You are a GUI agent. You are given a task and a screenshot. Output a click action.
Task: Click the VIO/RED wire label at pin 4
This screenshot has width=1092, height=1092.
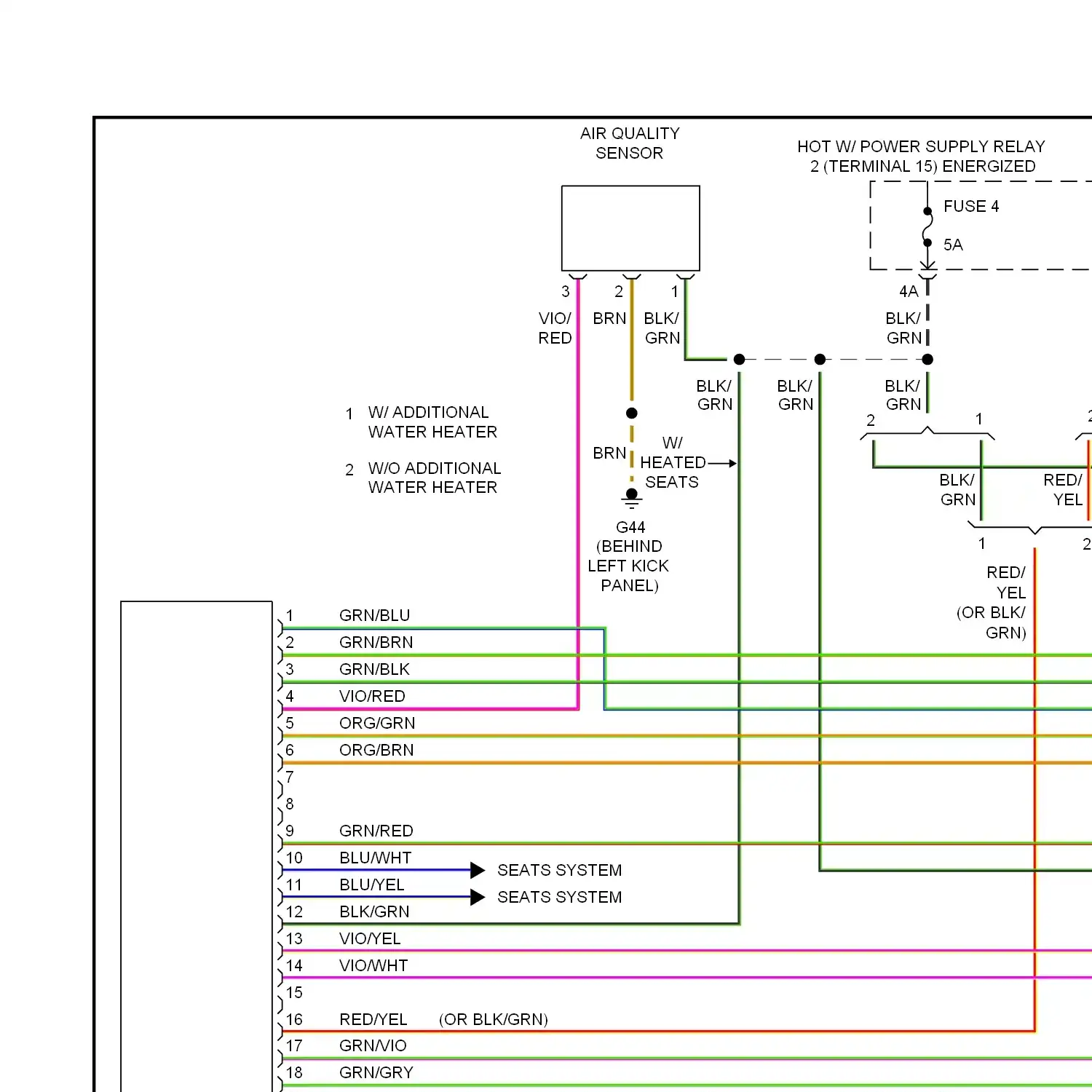click(x=372, y=697)
